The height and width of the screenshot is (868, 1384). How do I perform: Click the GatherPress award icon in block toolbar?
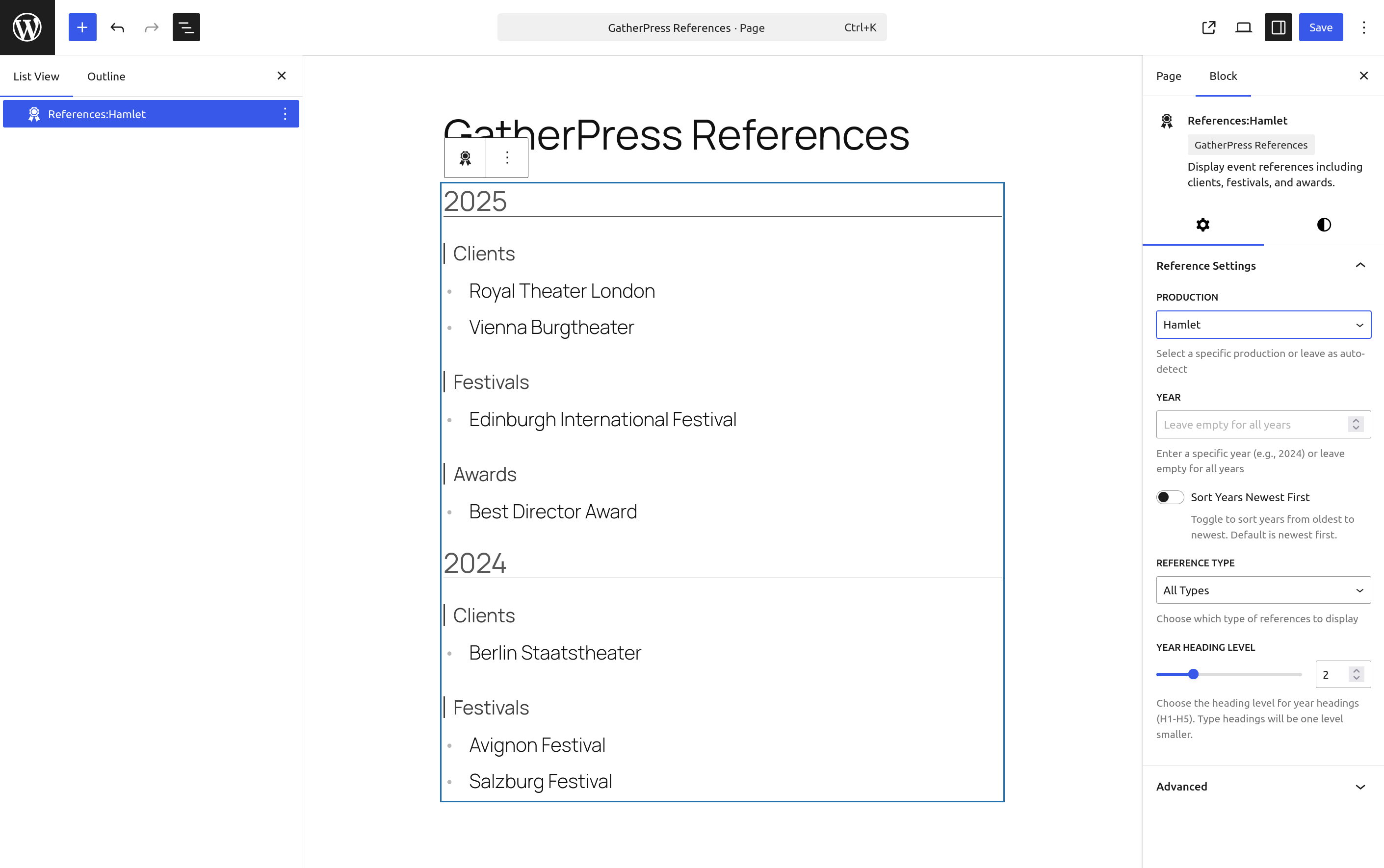click(465, 157)
